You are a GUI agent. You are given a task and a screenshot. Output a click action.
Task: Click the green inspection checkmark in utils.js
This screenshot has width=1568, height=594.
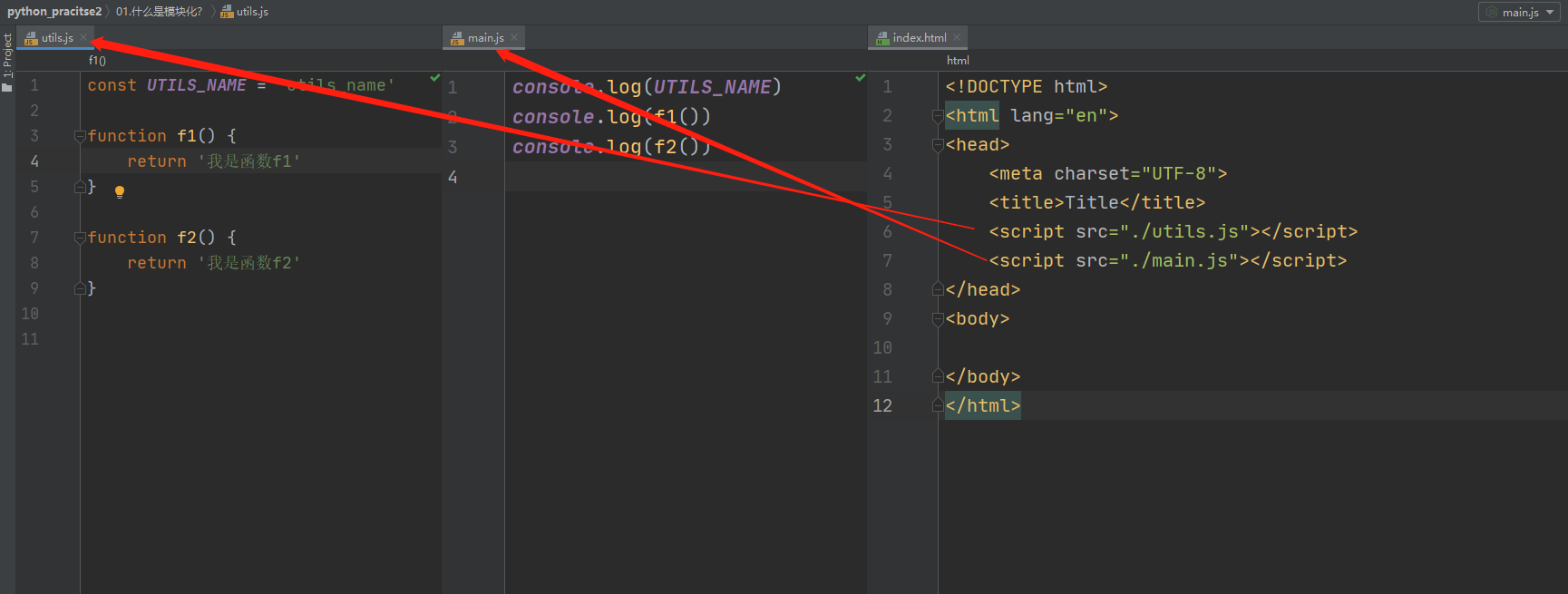click(x=435, y=77)
